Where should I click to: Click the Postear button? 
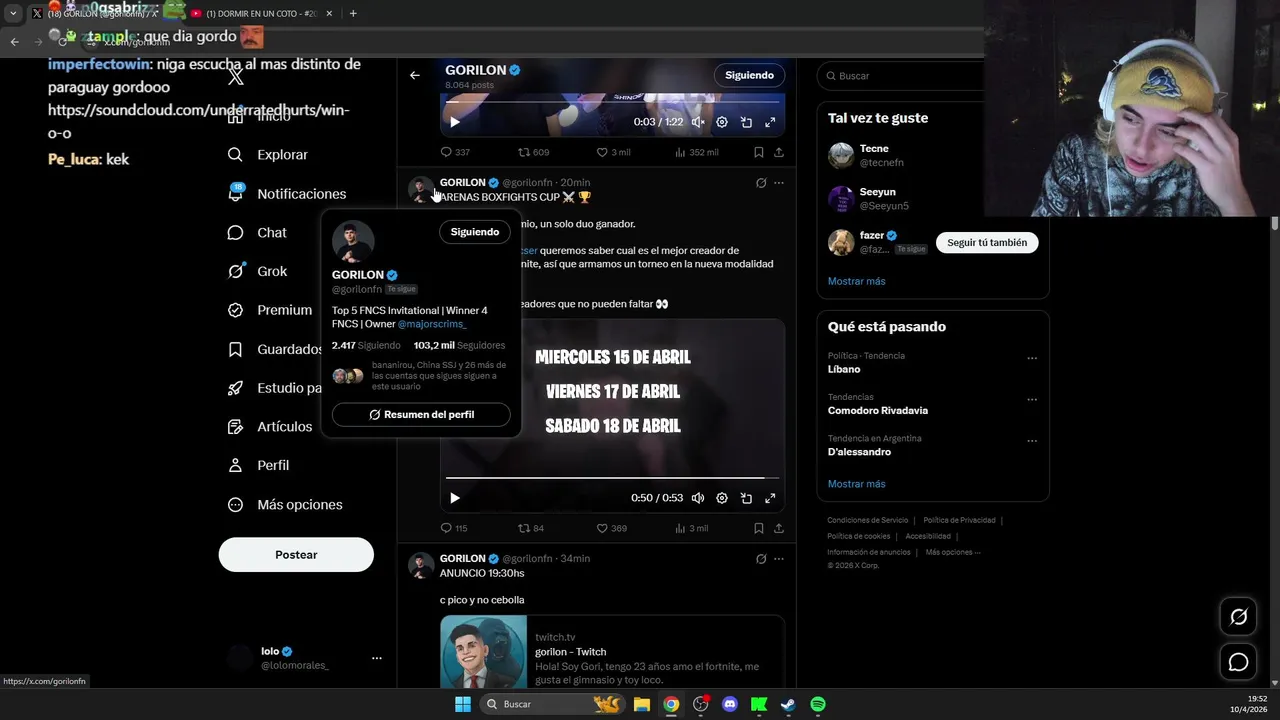point(296,555)
